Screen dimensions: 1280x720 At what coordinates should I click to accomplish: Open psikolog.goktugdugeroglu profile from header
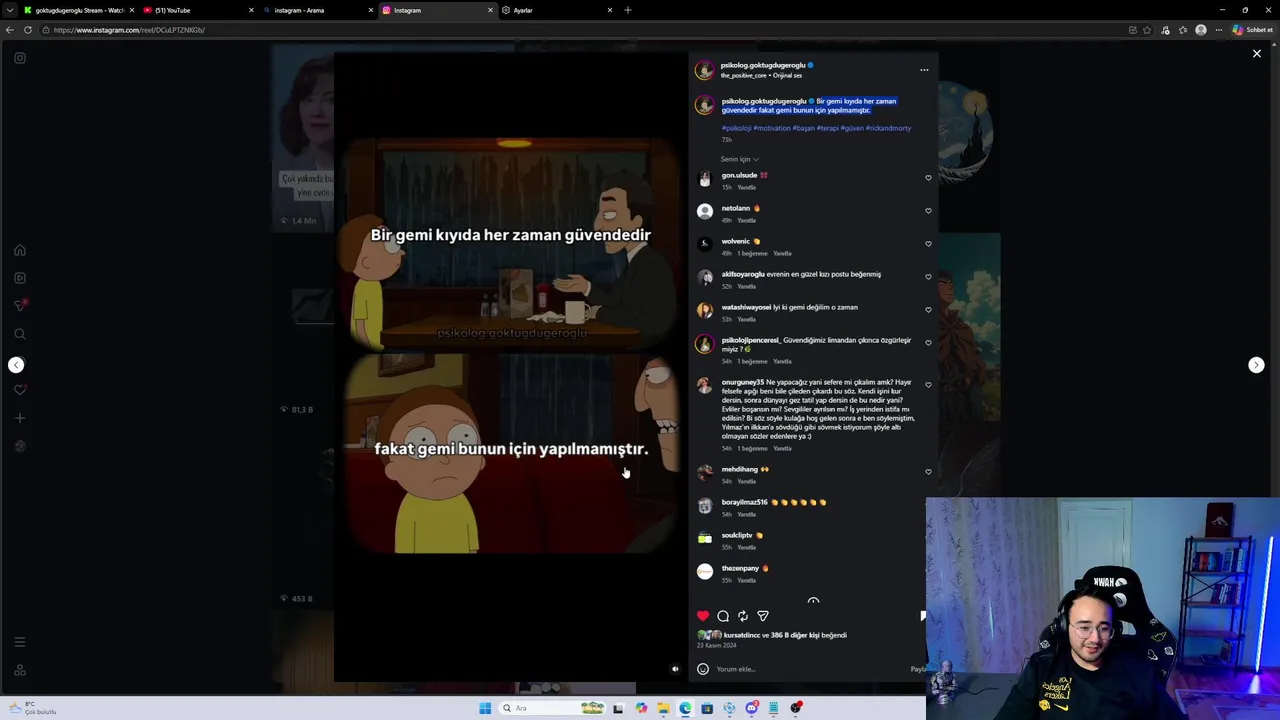[x=763, y=65]
